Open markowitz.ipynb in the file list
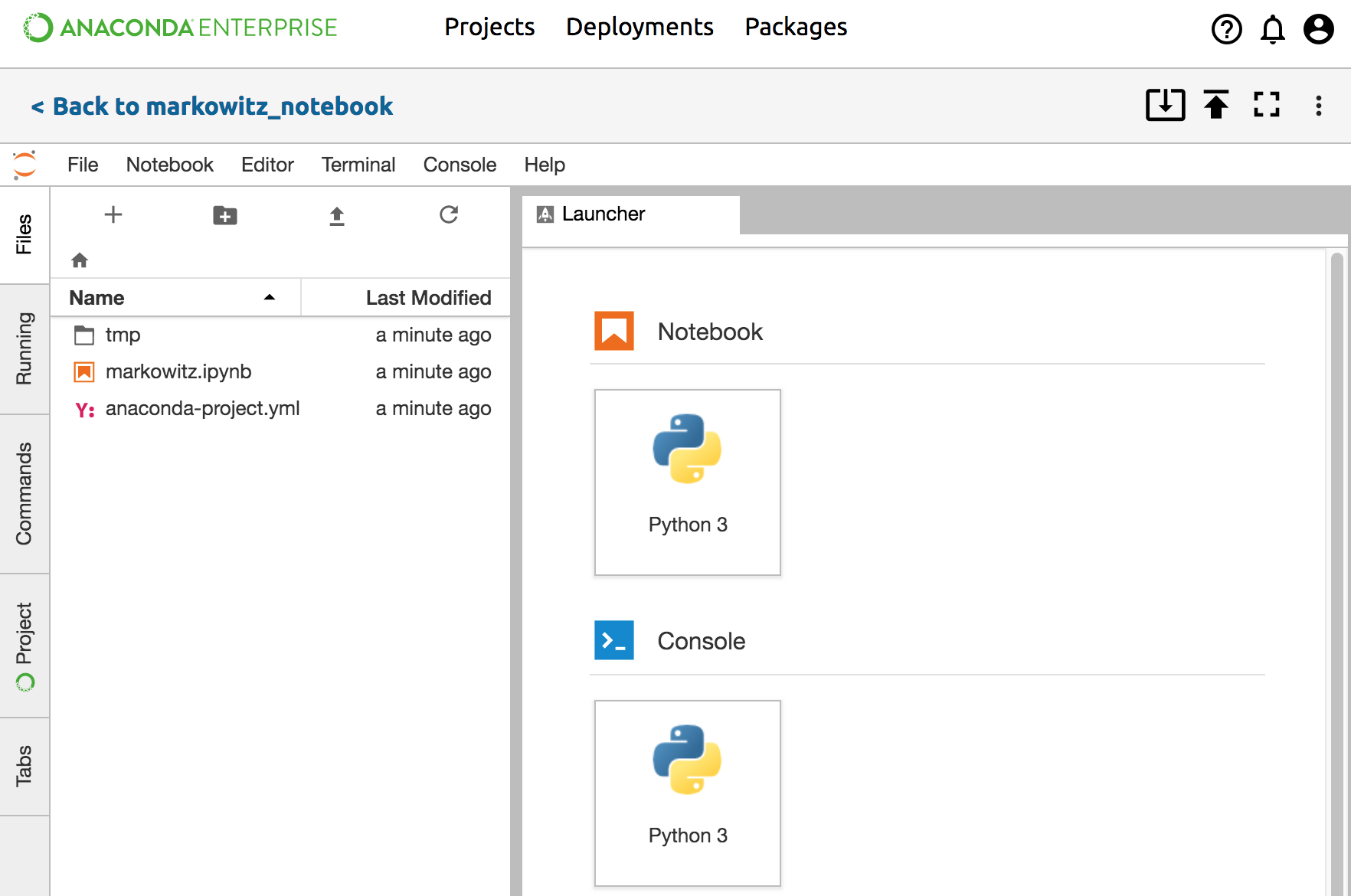 (x=178, y=371)
